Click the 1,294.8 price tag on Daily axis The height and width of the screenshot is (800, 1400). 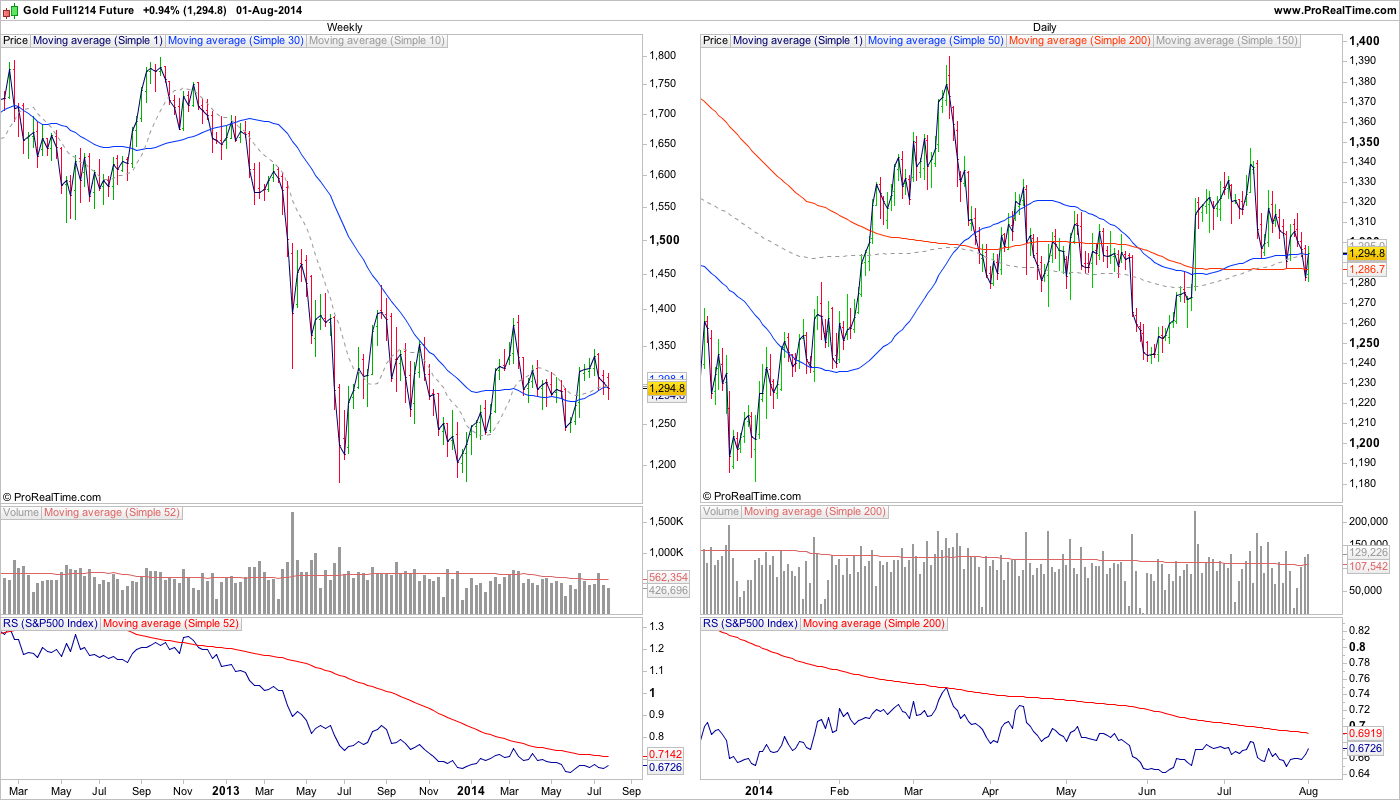click(1366, 254)
